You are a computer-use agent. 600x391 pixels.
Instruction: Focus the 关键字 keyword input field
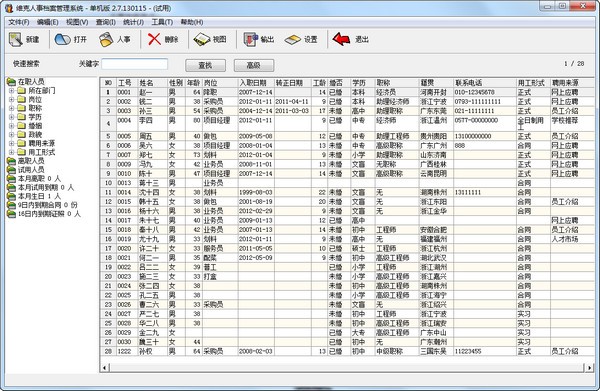[x=135, y=64]
